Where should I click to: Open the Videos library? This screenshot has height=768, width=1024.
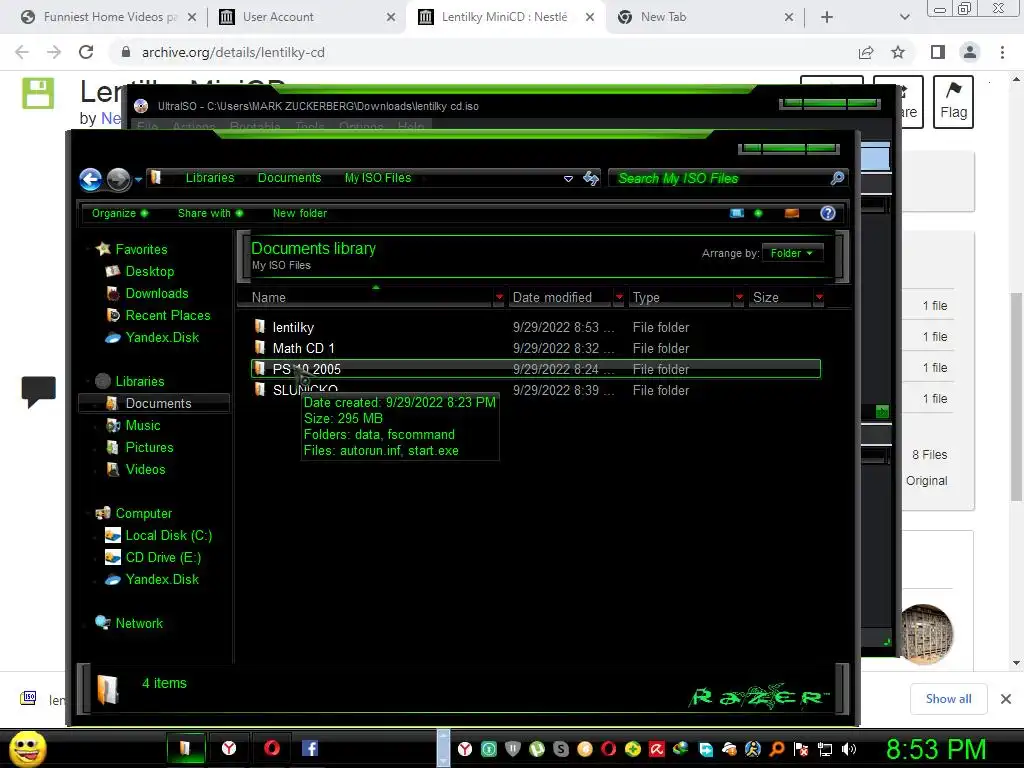(145, 470)
